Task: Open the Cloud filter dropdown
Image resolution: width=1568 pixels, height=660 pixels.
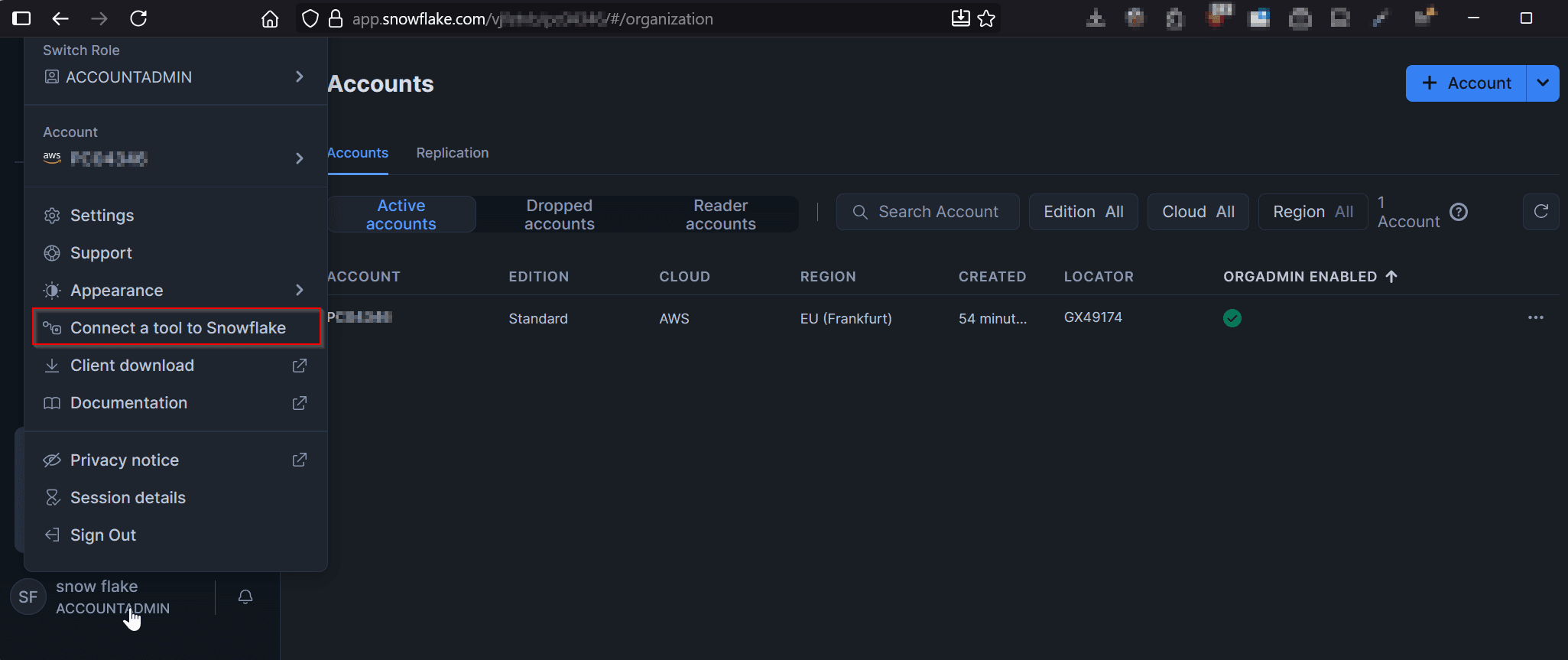Action: point(1197,212)
